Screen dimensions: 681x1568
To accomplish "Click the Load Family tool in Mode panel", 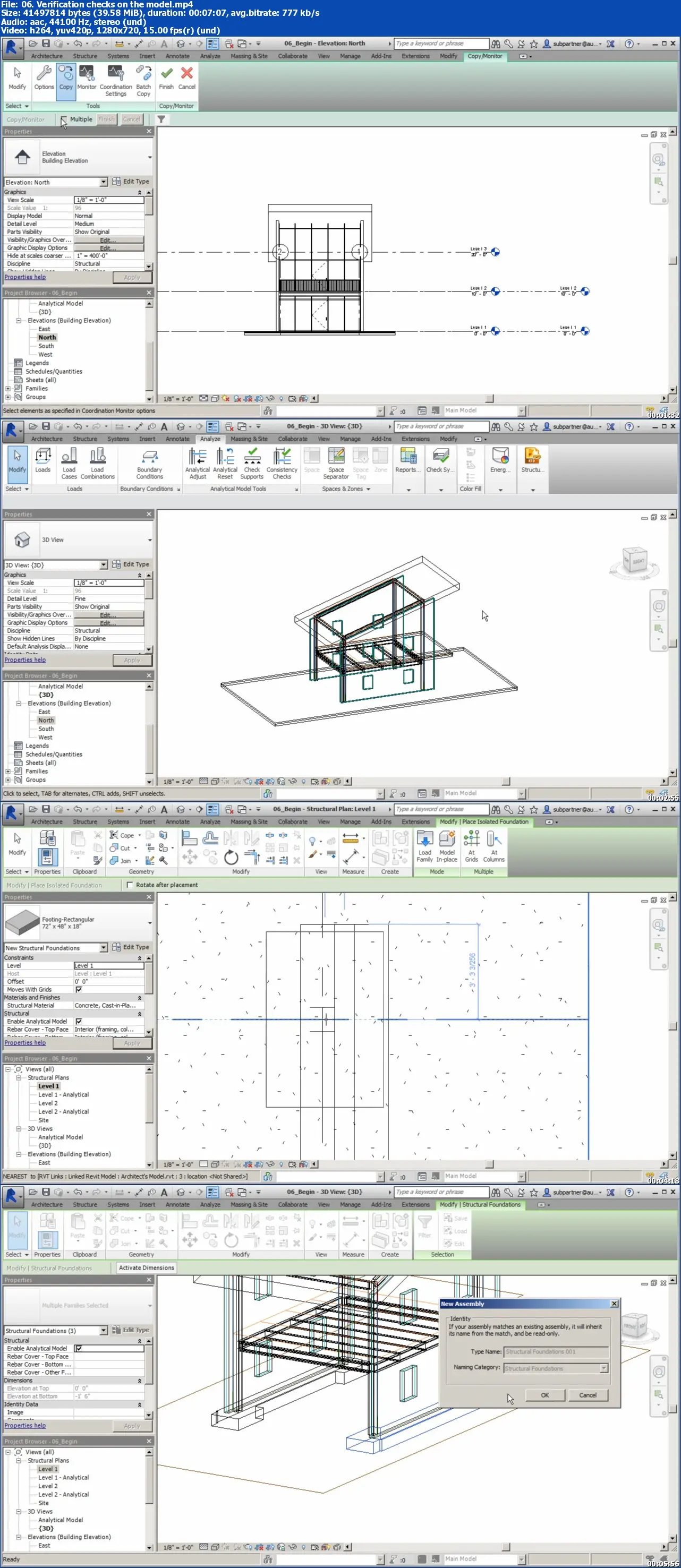I will click(x=424, y=847).
